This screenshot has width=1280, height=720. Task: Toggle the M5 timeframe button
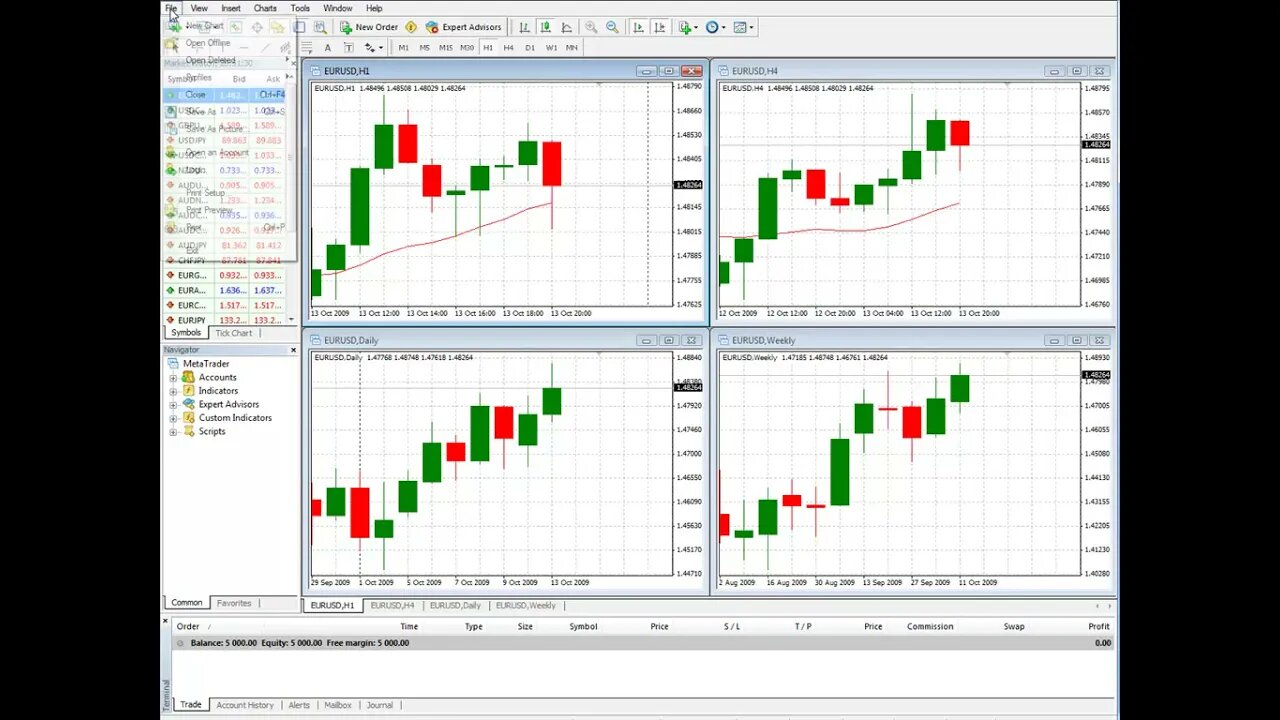pyautogui.click(x=424, y=47)
